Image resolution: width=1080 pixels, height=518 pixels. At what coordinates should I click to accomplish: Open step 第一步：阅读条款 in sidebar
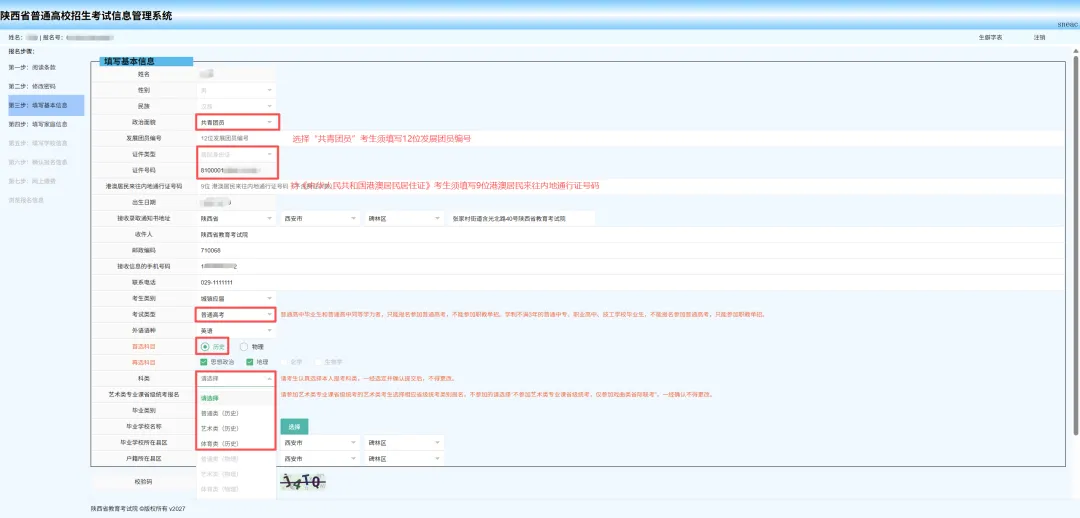(x=32, y=68)
